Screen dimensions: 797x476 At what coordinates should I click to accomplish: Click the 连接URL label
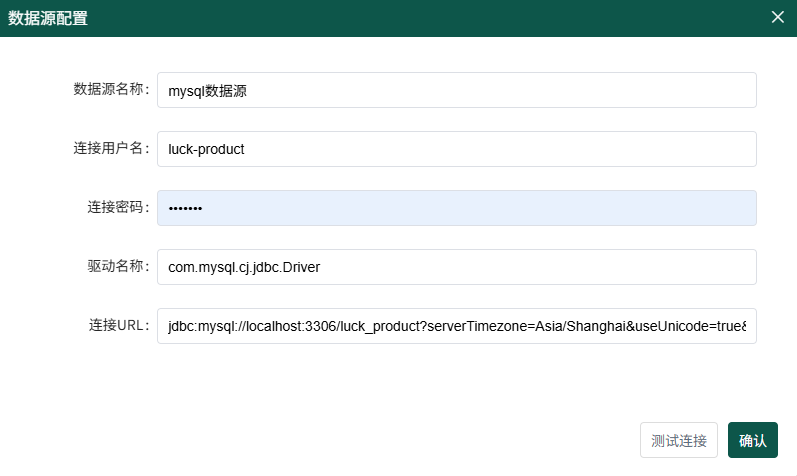point(119,326)
